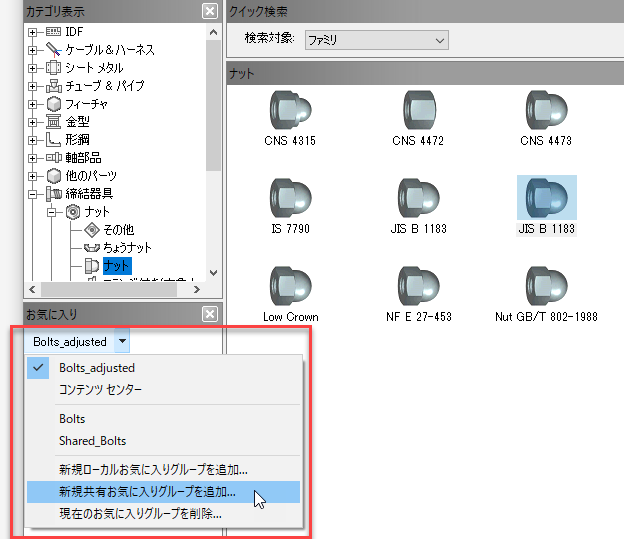Select the CNS 4473 nut thumbnail
624x539 pixels.
coord(546,110)
